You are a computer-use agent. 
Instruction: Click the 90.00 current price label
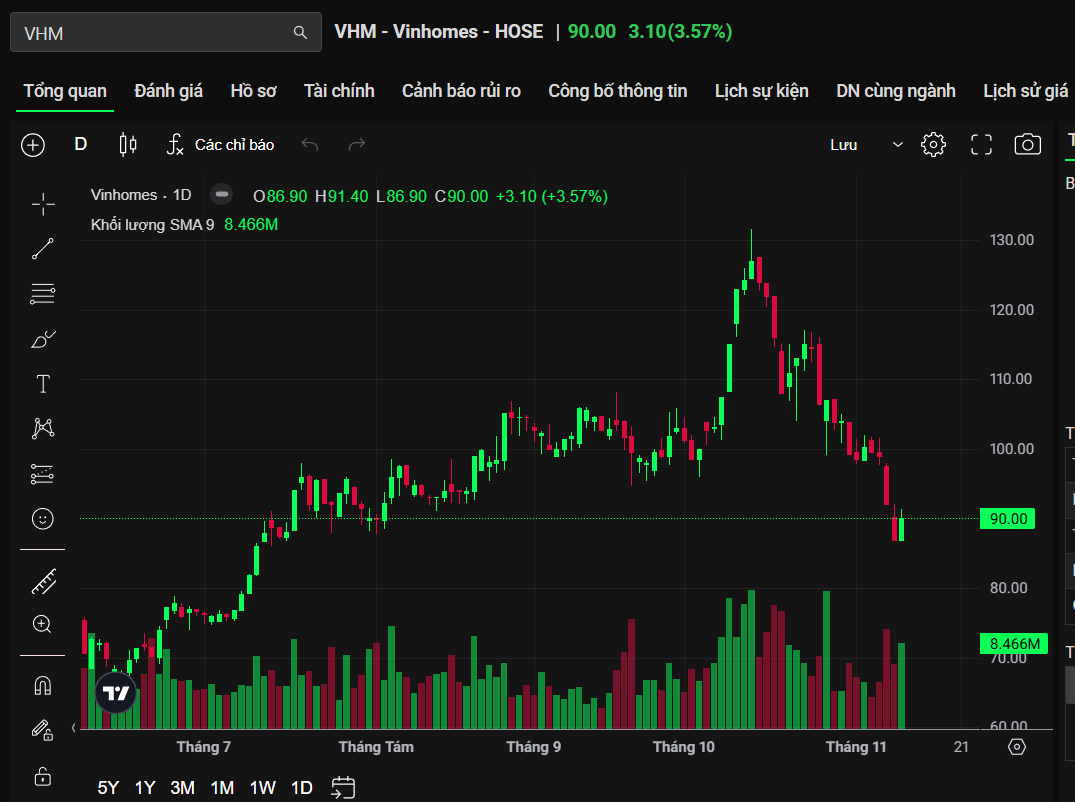tap(1007, 519)
